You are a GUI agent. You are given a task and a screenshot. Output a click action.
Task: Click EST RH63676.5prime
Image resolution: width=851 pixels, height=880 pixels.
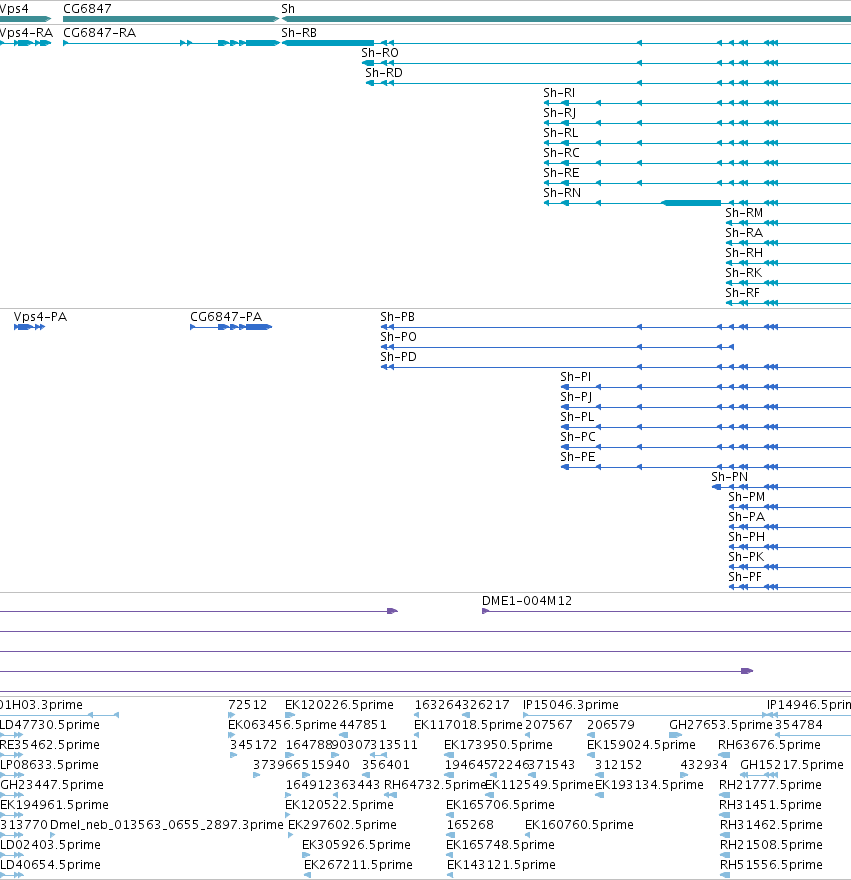click(770, 745)
